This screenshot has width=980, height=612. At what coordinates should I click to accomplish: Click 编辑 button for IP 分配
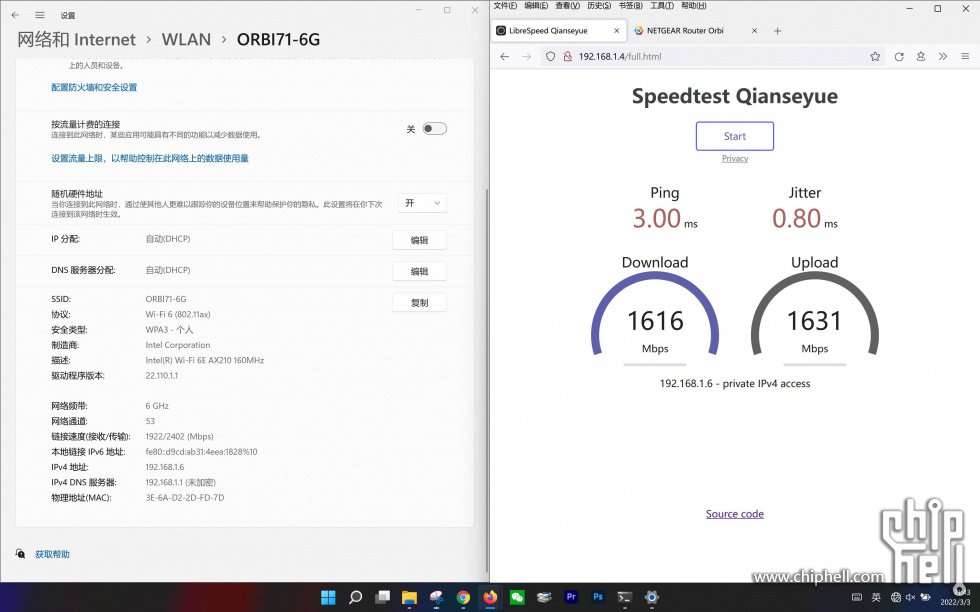click(x=419, y=240)
